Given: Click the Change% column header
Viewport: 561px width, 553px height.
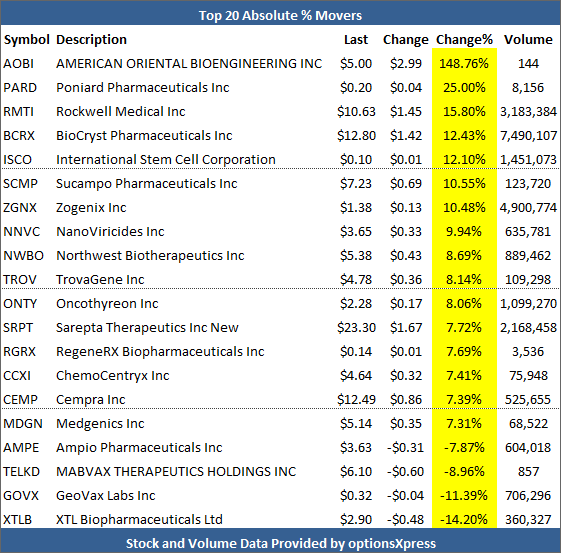Looking at the screenshot, I should point(464,39).
